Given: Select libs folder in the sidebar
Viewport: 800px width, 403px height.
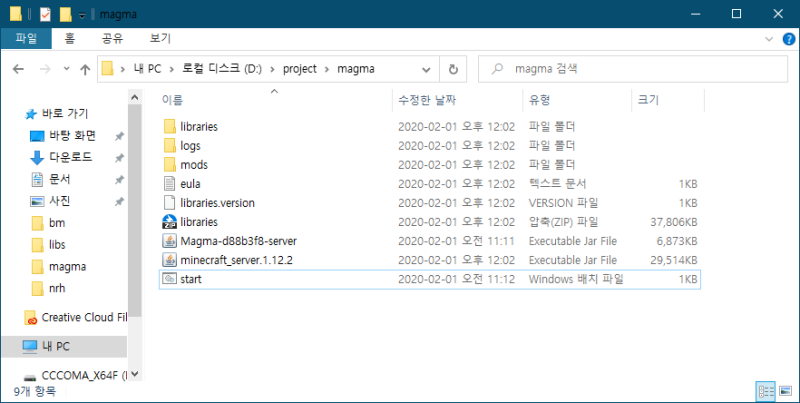Looking at the screenshot, I should coord(57,245).
